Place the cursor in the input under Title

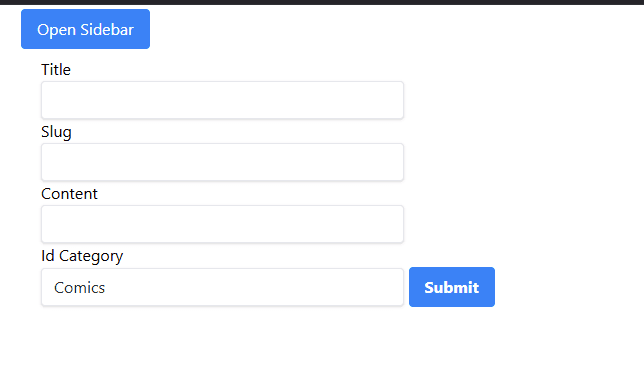coord(222,100)
